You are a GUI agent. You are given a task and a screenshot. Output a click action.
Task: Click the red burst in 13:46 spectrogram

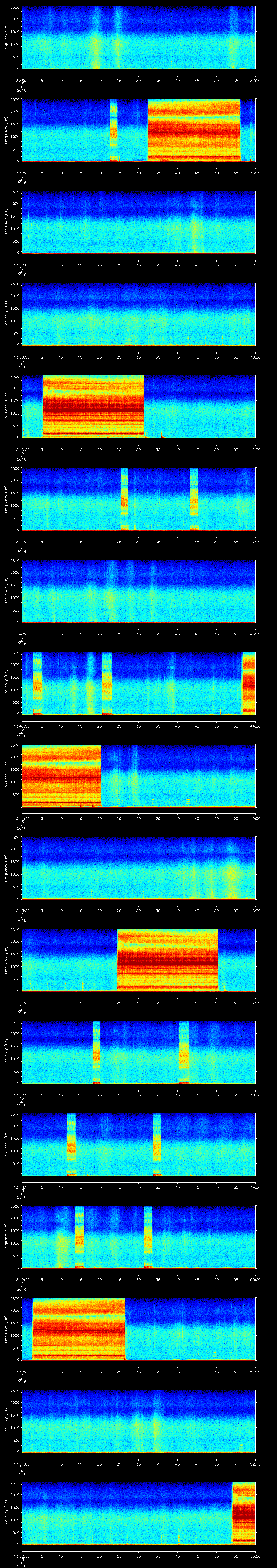click(x=167, y=959)
